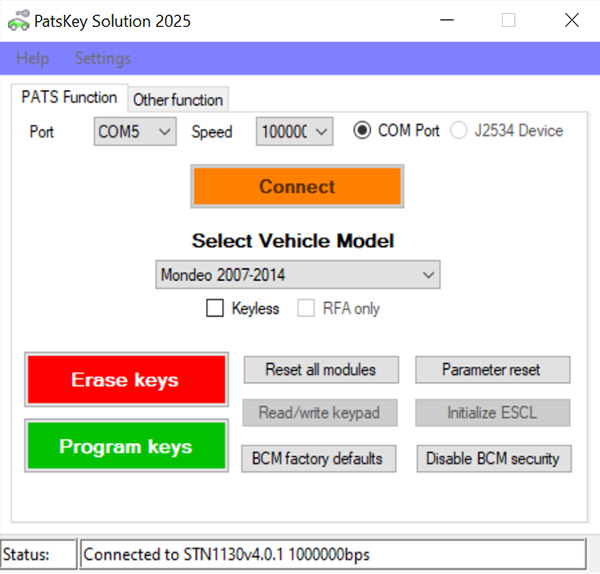
Task: Click the status text 'Connected to STN1130v4.0.1 1000000bps'
Action: [227, 554]
